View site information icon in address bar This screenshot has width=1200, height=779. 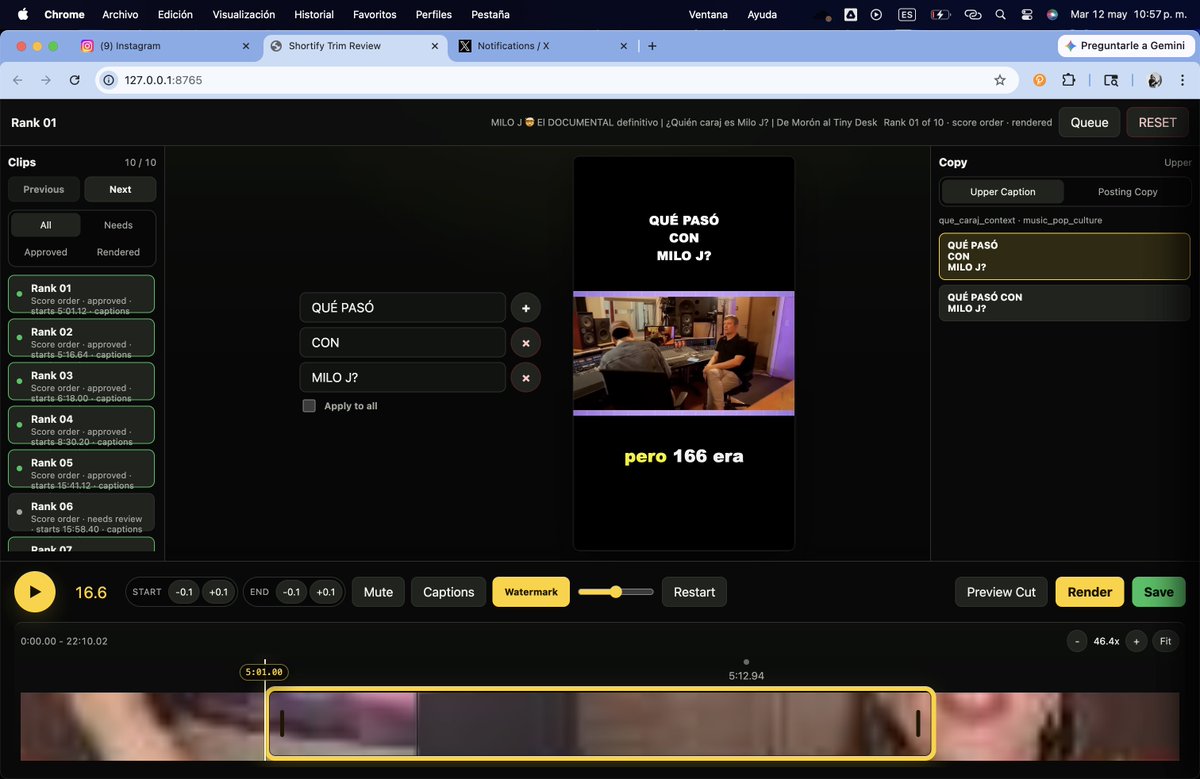[110, 80]
